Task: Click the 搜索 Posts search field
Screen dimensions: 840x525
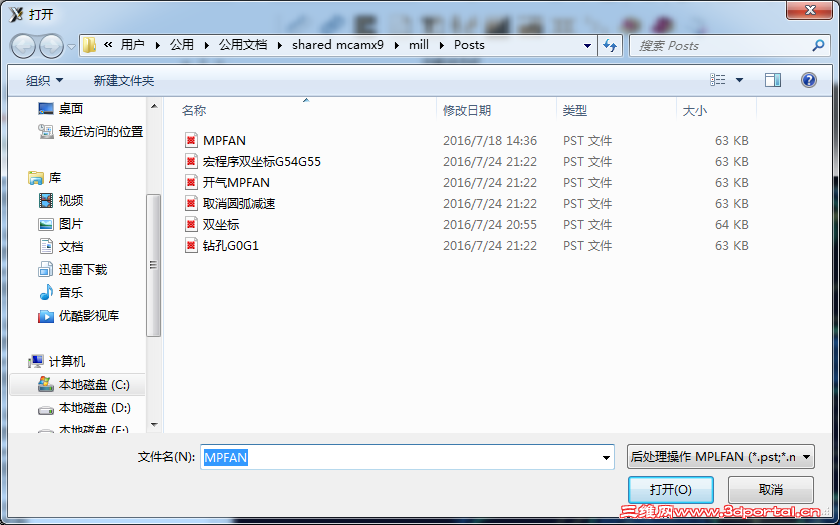Action: [x=722, y=46]
